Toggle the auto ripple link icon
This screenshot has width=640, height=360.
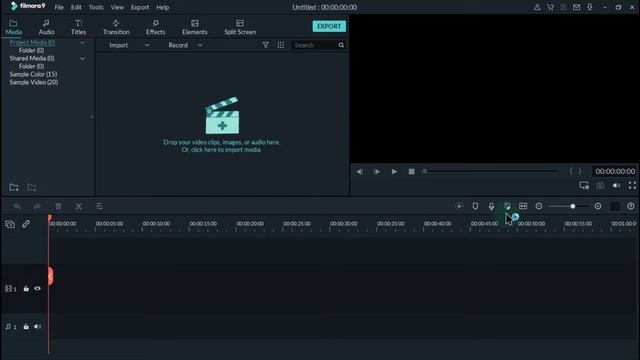click(x=26, y=224)
